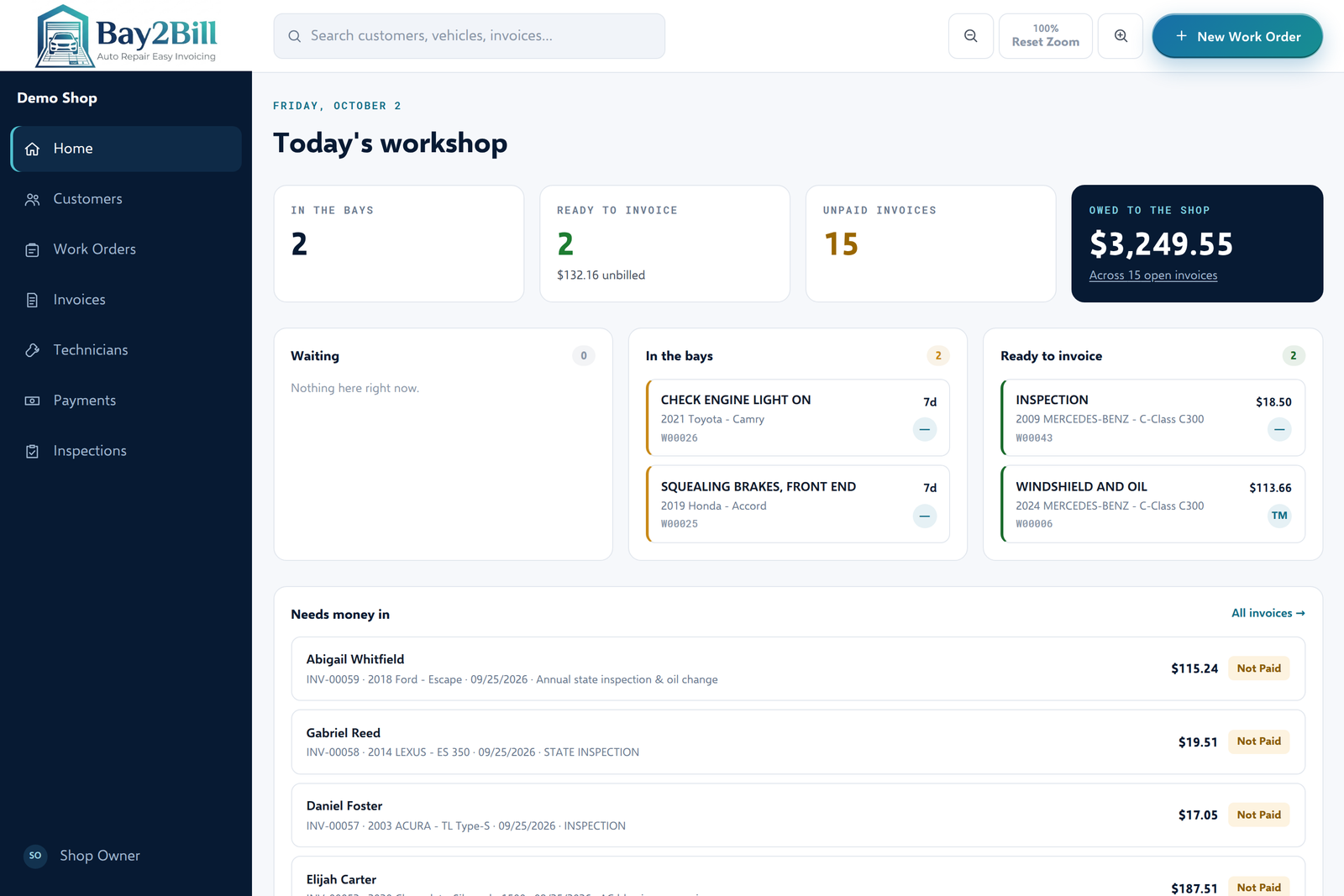This screenshot has height=896, width=1344.
Task: Open Customers in the sidebar
Action: [x=126, y=199]
